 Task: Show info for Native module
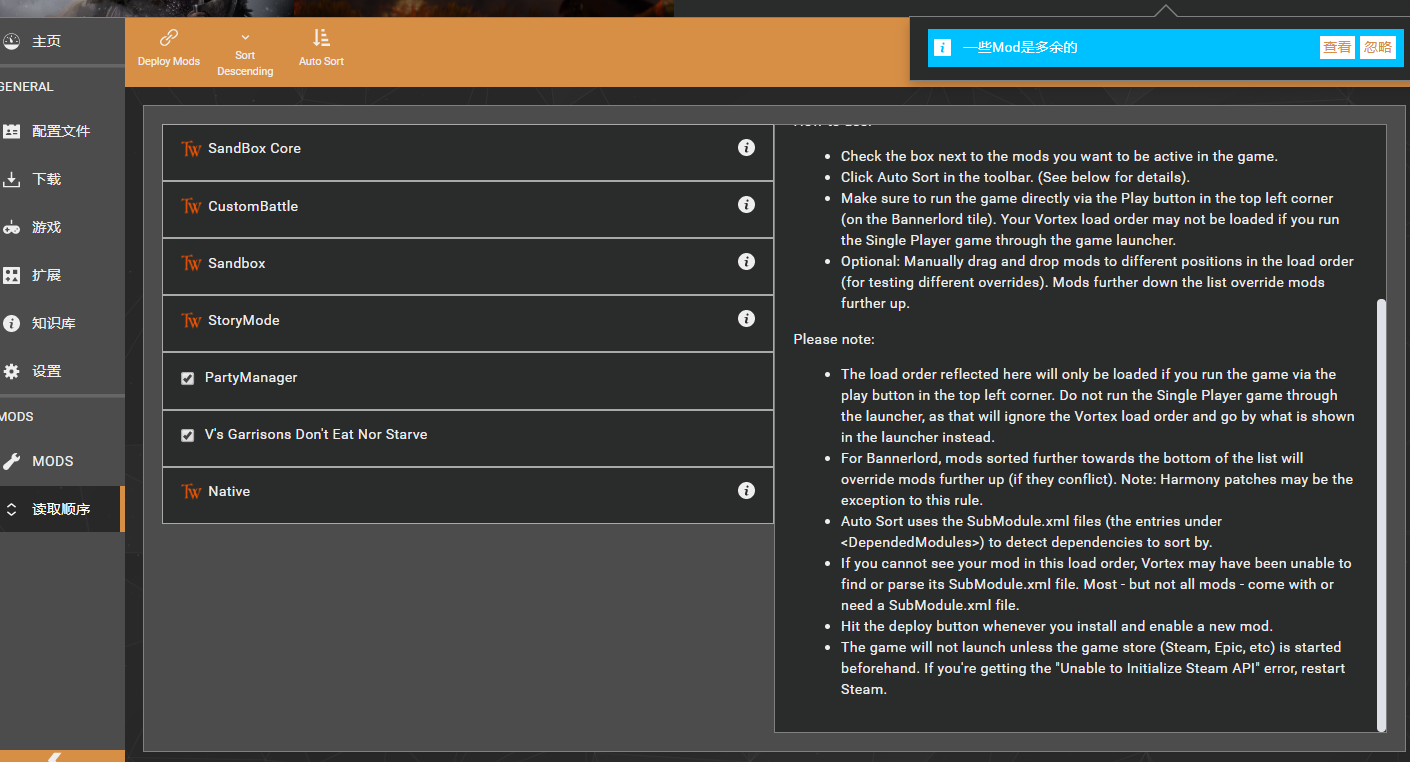[x=746, y=490]
